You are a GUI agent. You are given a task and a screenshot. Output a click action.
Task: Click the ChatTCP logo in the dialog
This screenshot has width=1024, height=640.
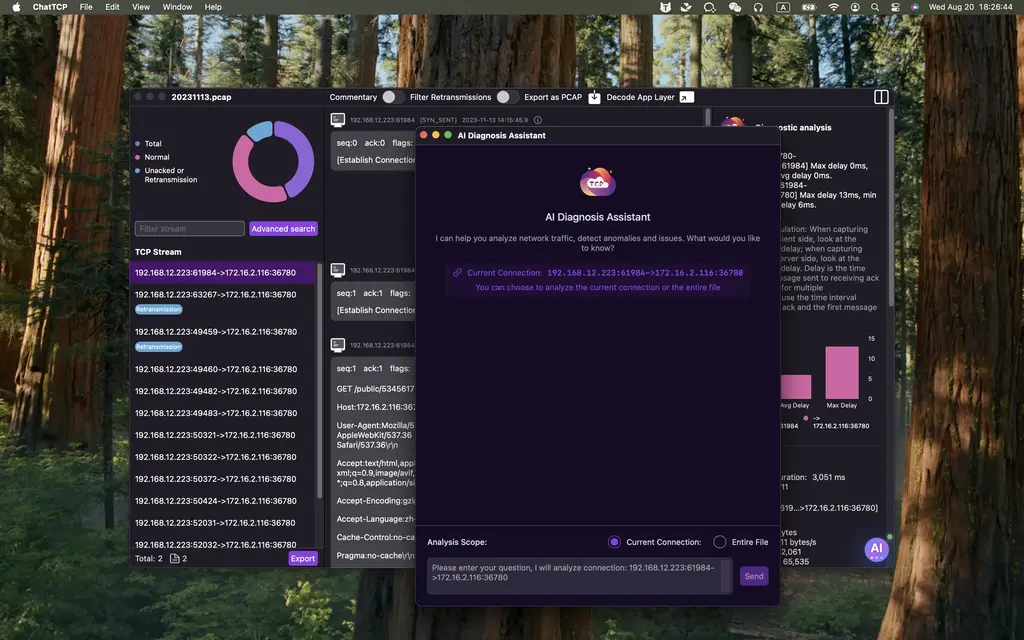click(598, 184)
